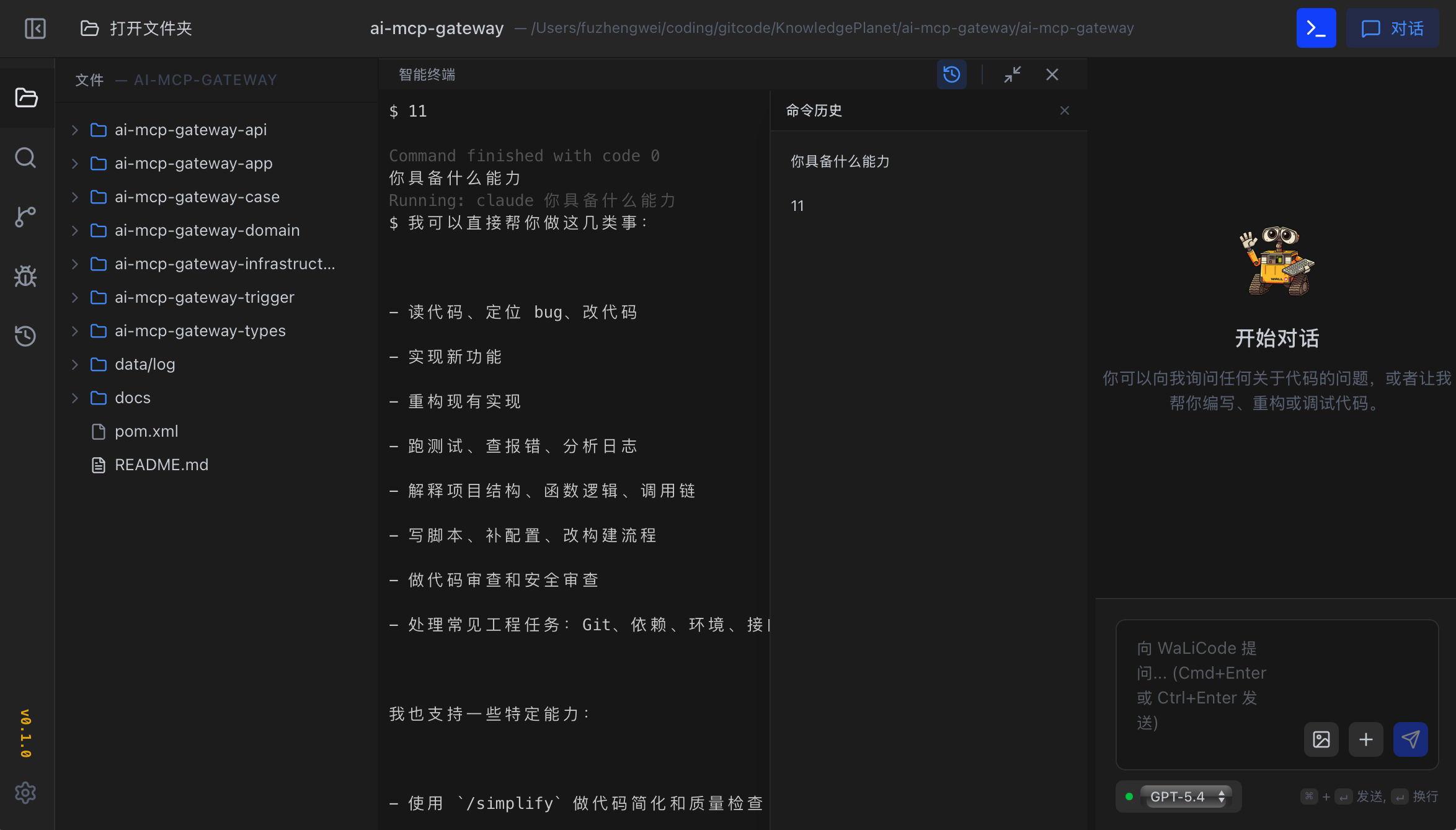Open the debug bug icon
Viewport: 1456px width, 830px height.
tap(25, 276)
